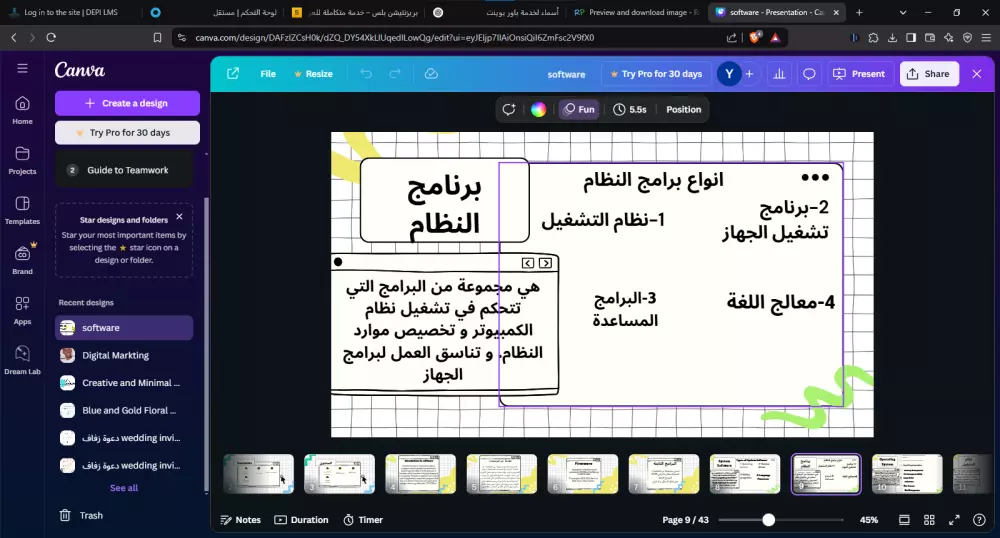This screenshot has height=538, width=1000.
Task: Open the analytics chart icon
Action: 779,74
